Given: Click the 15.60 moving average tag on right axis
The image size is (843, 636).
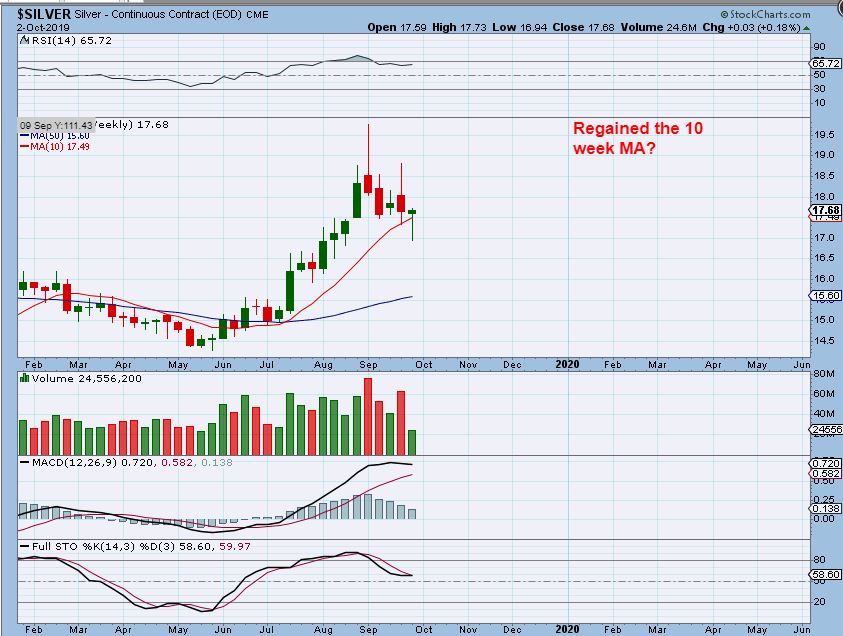Looking at the screenshot, I should click(x=826, y=296).
